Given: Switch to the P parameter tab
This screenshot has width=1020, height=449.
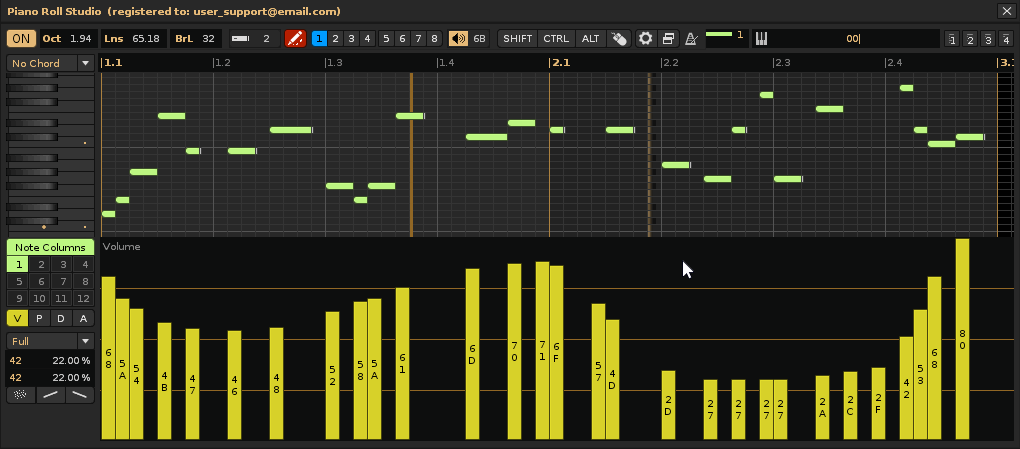Looking at the screenshot, I should point(39,319).
